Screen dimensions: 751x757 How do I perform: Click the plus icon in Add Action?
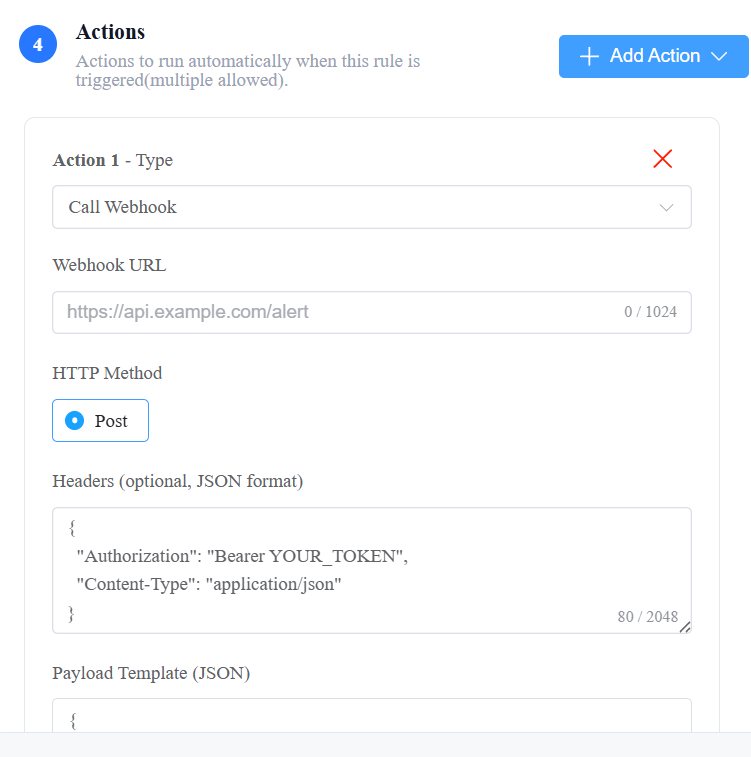(589, 56)
